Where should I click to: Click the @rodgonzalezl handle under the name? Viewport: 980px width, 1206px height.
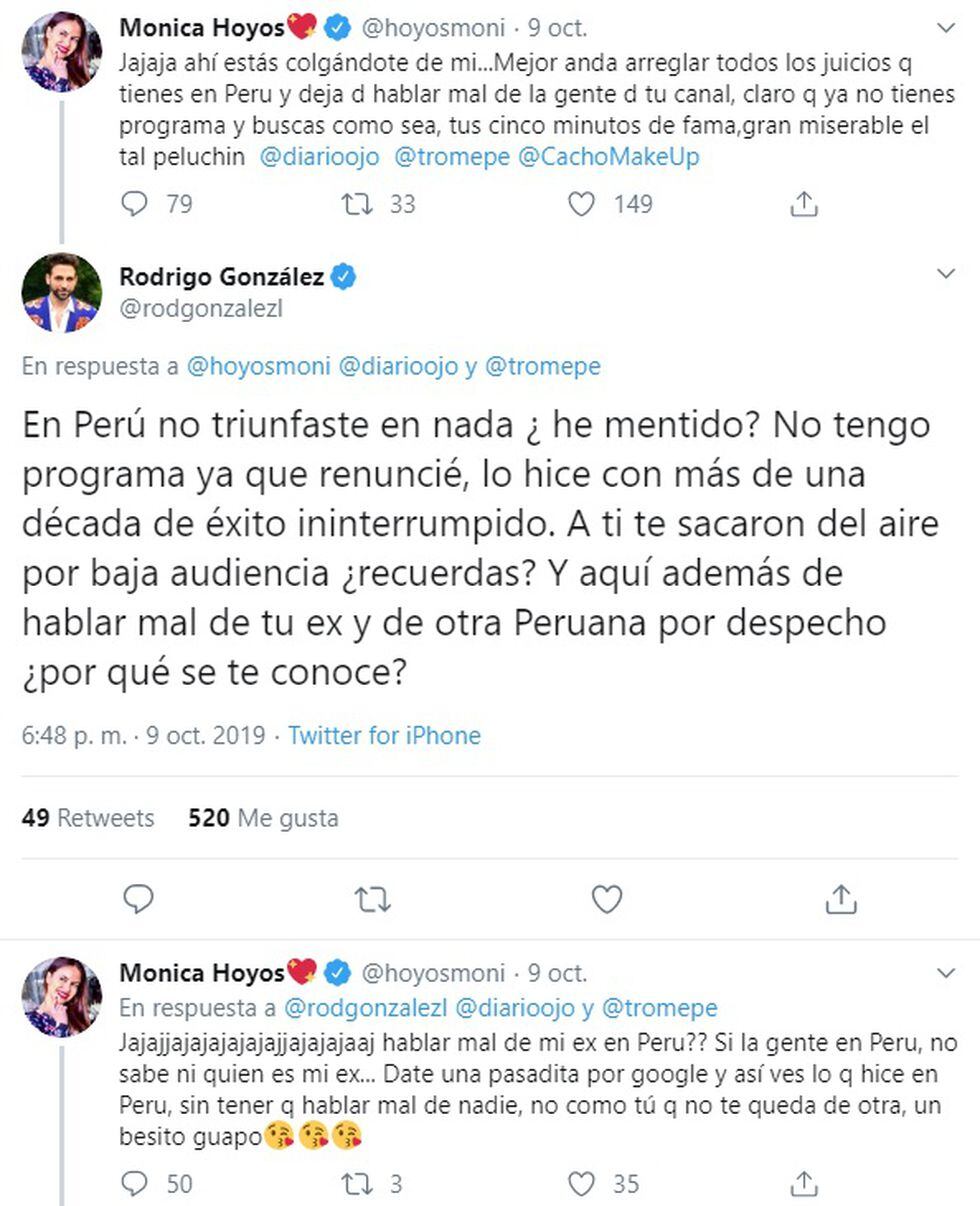click(x=201, y=309)
